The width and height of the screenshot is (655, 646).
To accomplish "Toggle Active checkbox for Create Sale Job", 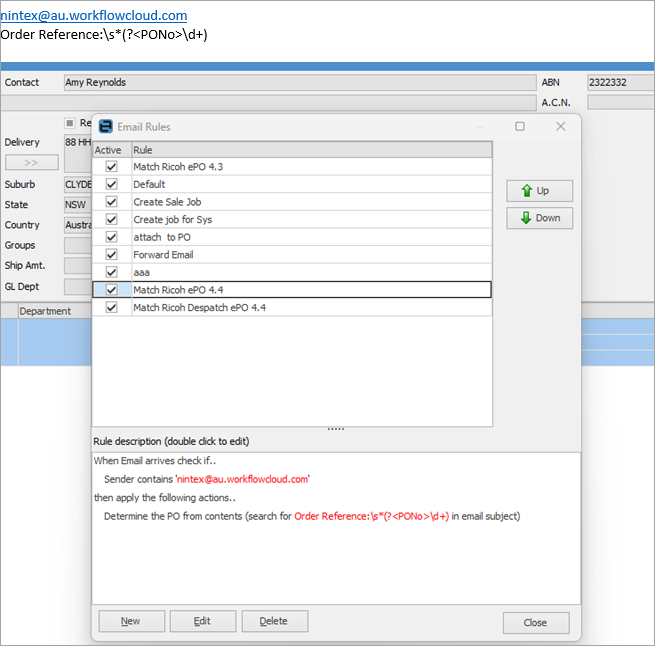I will tap(112, 202).
